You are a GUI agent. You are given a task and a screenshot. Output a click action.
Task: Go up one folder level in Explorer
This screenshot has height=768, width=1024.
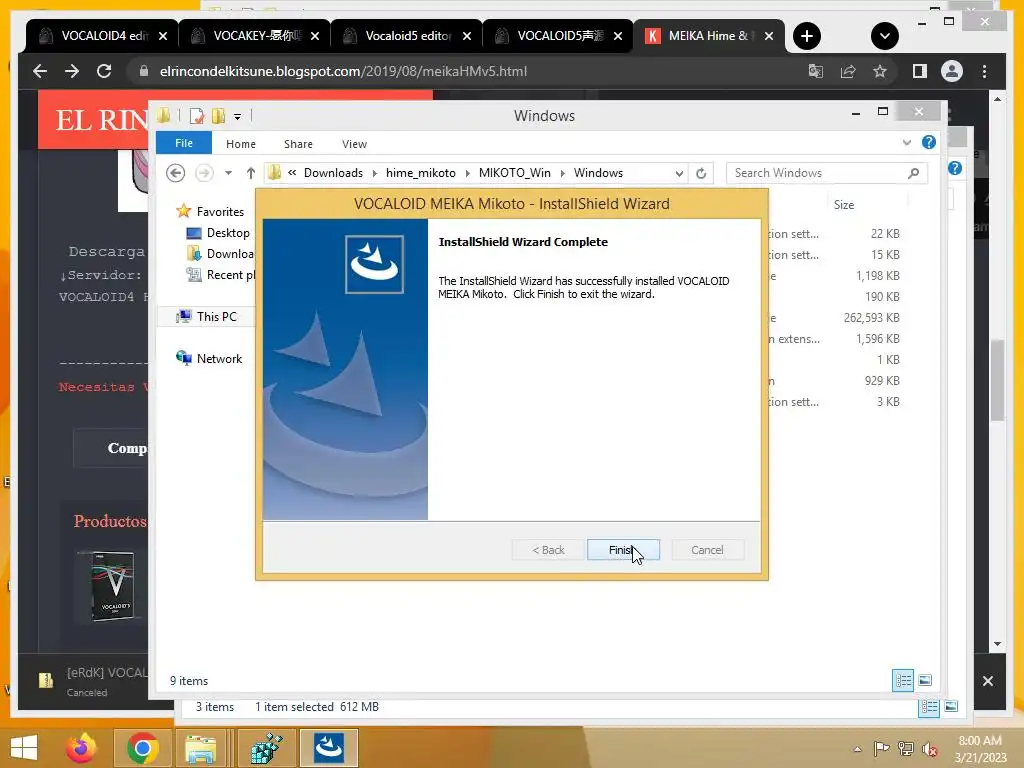(251, 173)
